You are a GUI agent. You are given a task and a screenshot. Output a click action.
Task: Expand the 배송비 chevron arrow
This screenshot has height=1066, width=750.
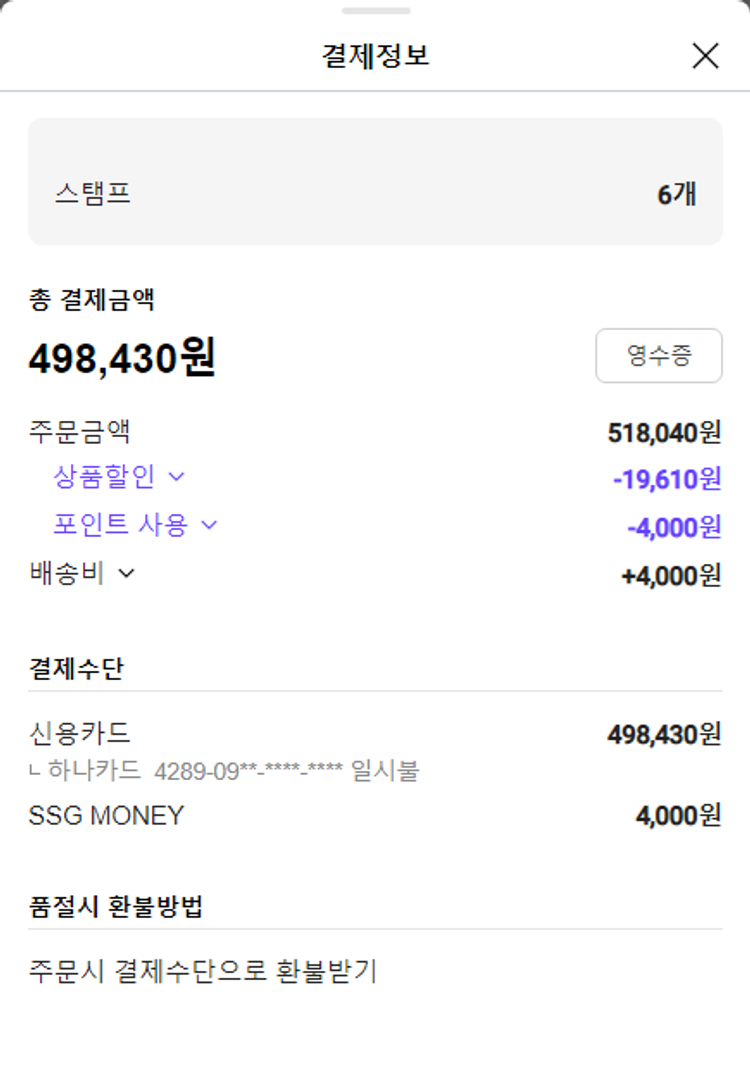[126, 574]
